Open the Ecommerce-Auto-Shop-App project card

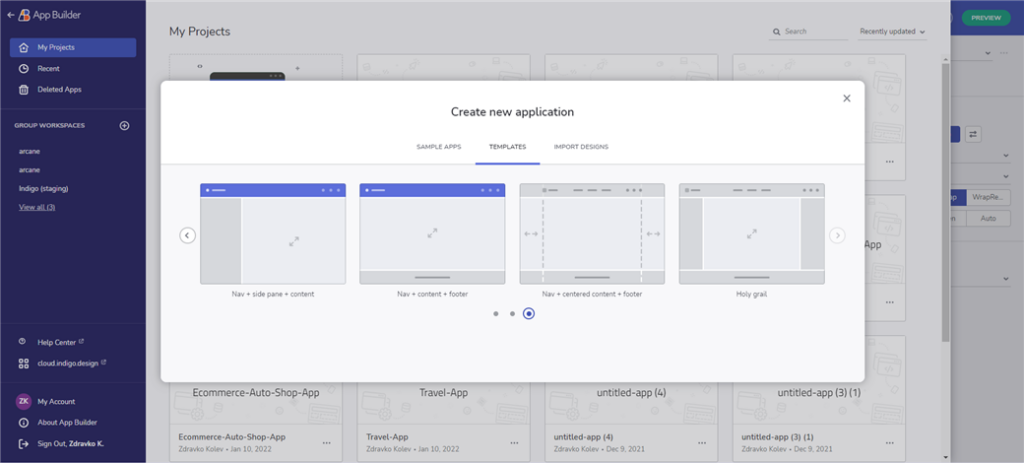point(256,420)
